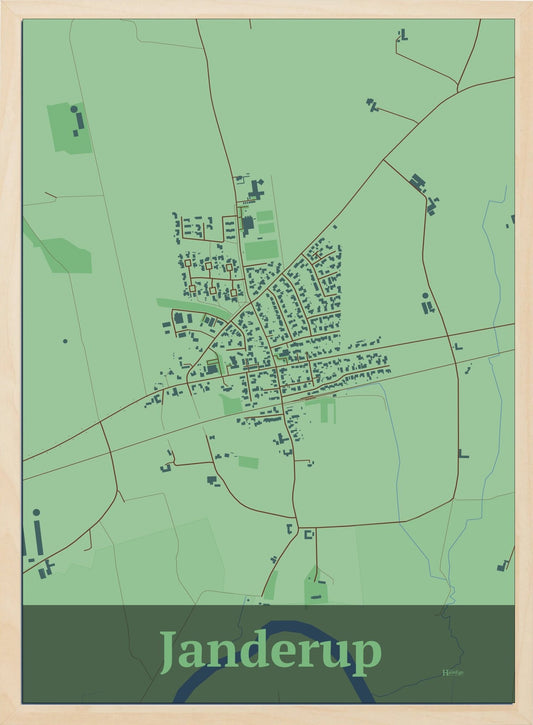Click the farm buildings in the top right corner
The height and width of the screenshot is (725, 533).
(x=403, y=34)
